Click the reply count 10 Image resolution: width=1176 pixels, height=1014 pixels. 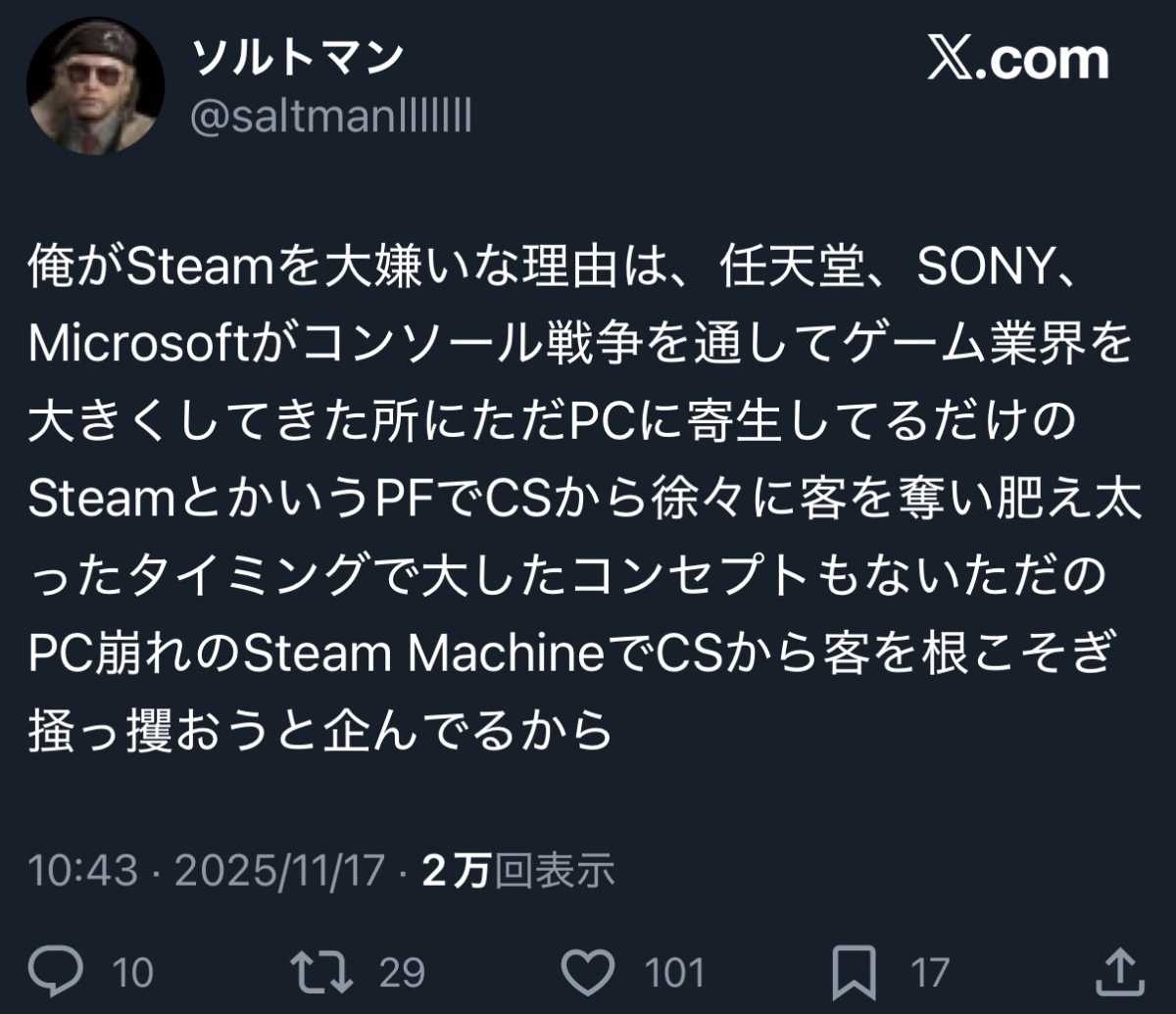point(133,973)
